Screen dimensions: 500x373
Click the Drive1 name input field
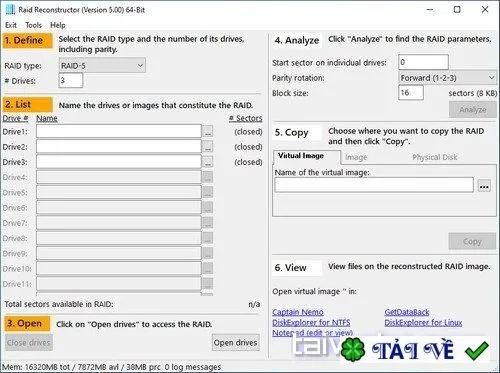coord(119,131)
